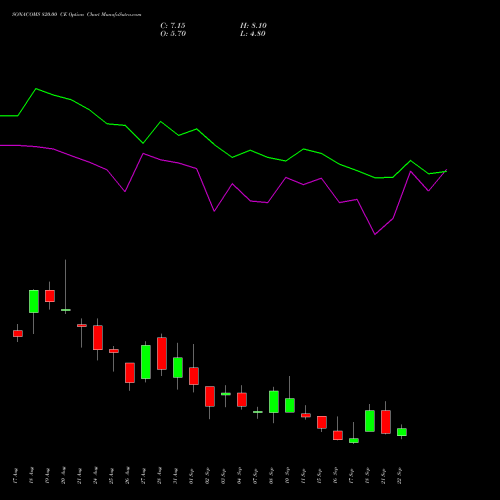Click the green candlestick above 27 Aug
This screenshot has width=500, height=500.
point(146,362)
